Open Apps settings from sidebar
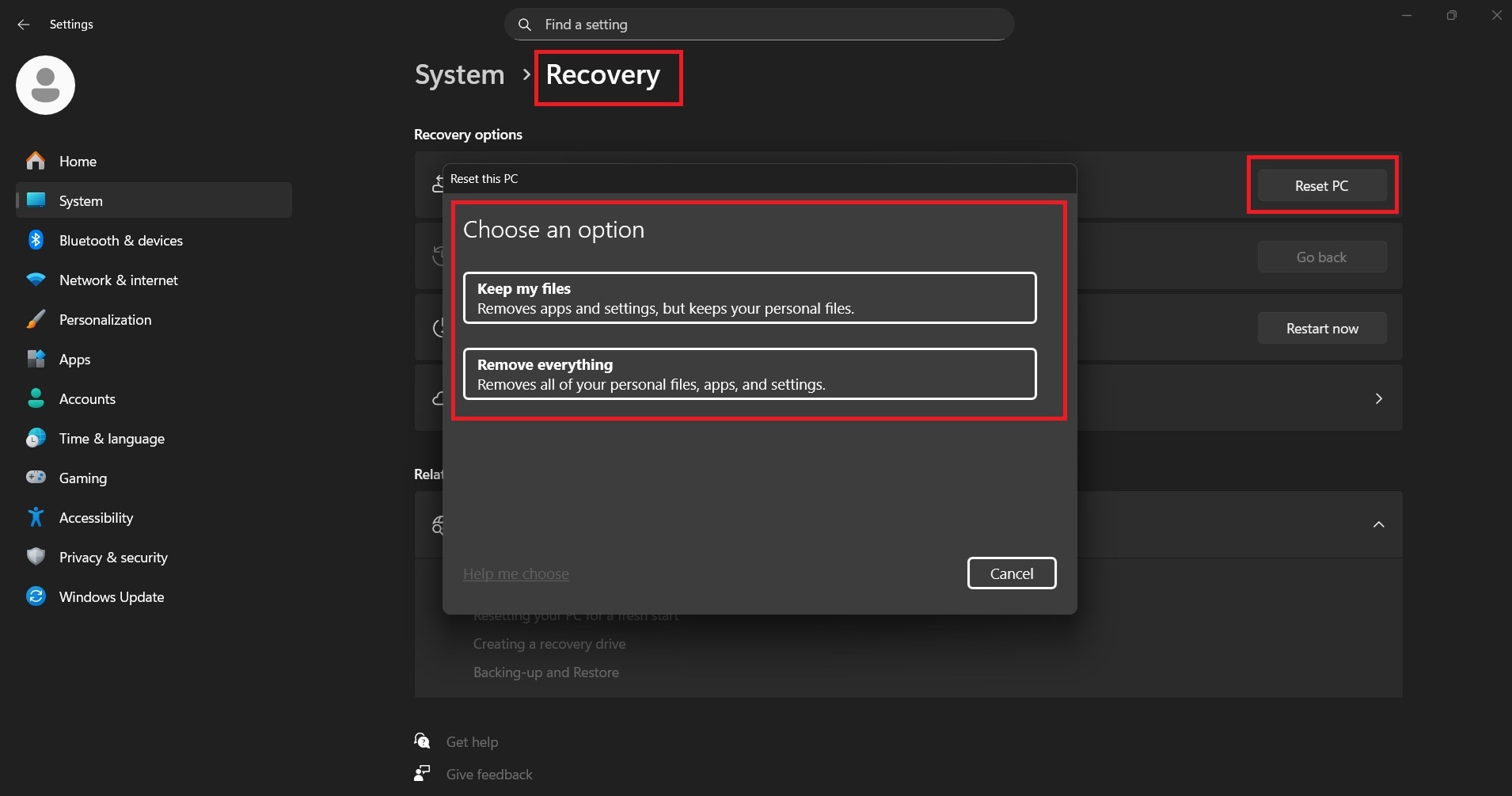 coord(76,359)
